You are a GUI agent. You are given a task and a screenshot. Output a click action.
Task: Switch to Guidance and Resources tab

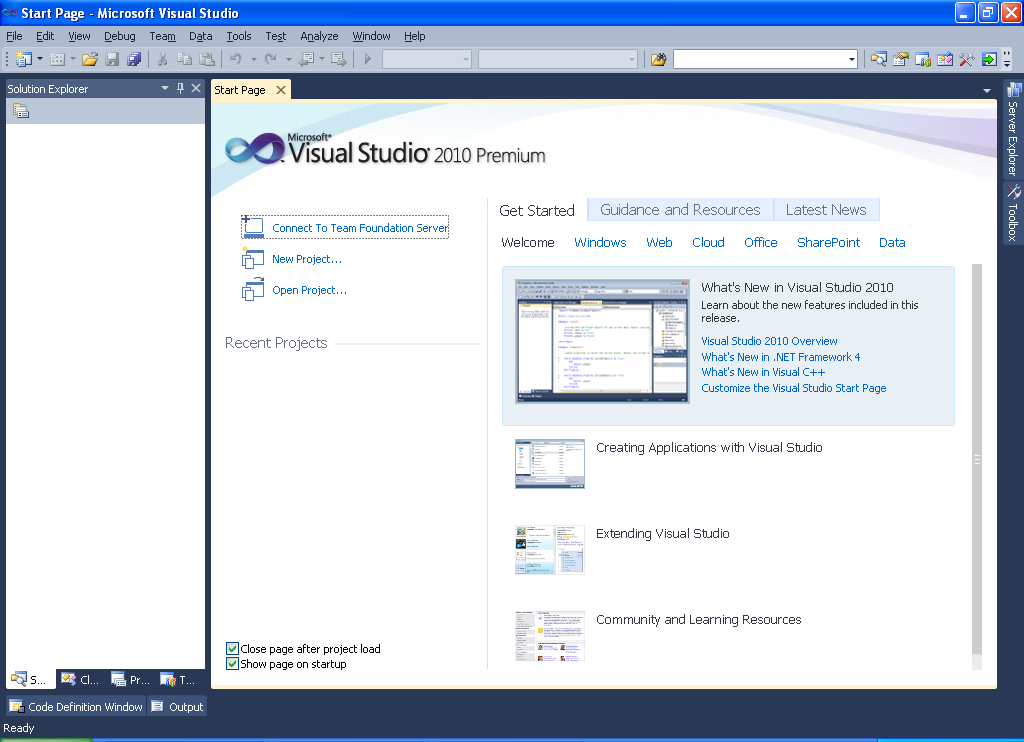(x=680, y=210)
